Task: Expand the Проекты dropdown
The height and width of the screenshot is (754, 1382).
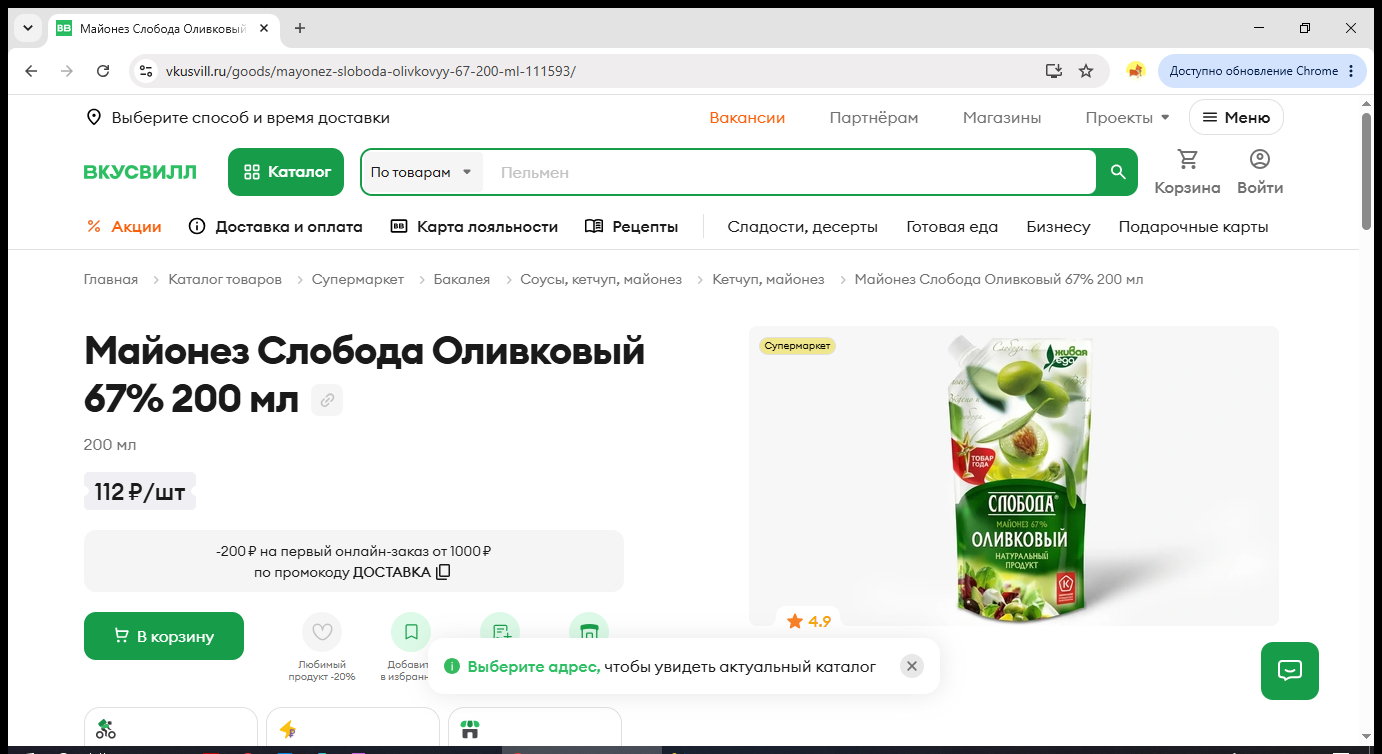Action: [x=1127, y=118]
